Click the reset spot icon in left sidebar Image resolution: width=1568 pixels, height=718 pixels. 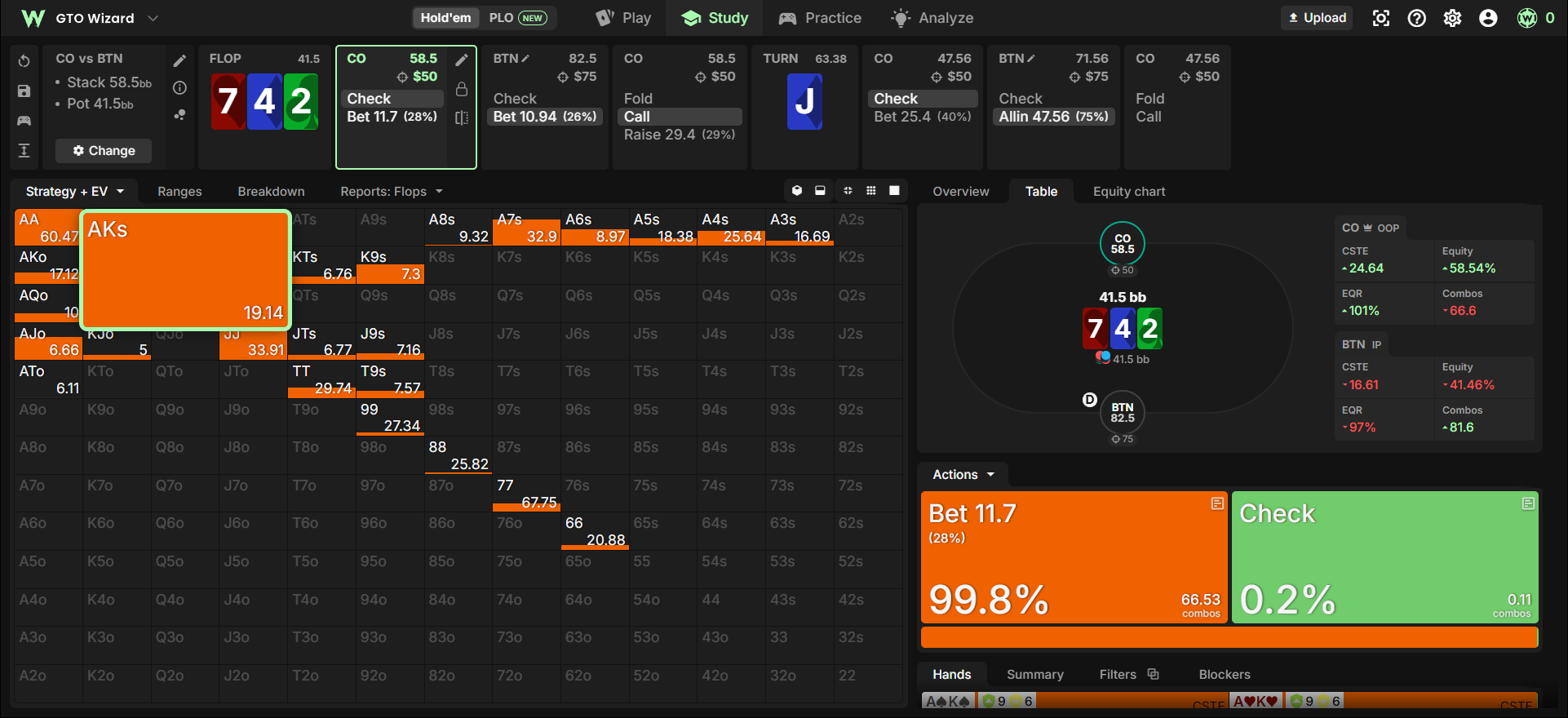click(24, 61)
